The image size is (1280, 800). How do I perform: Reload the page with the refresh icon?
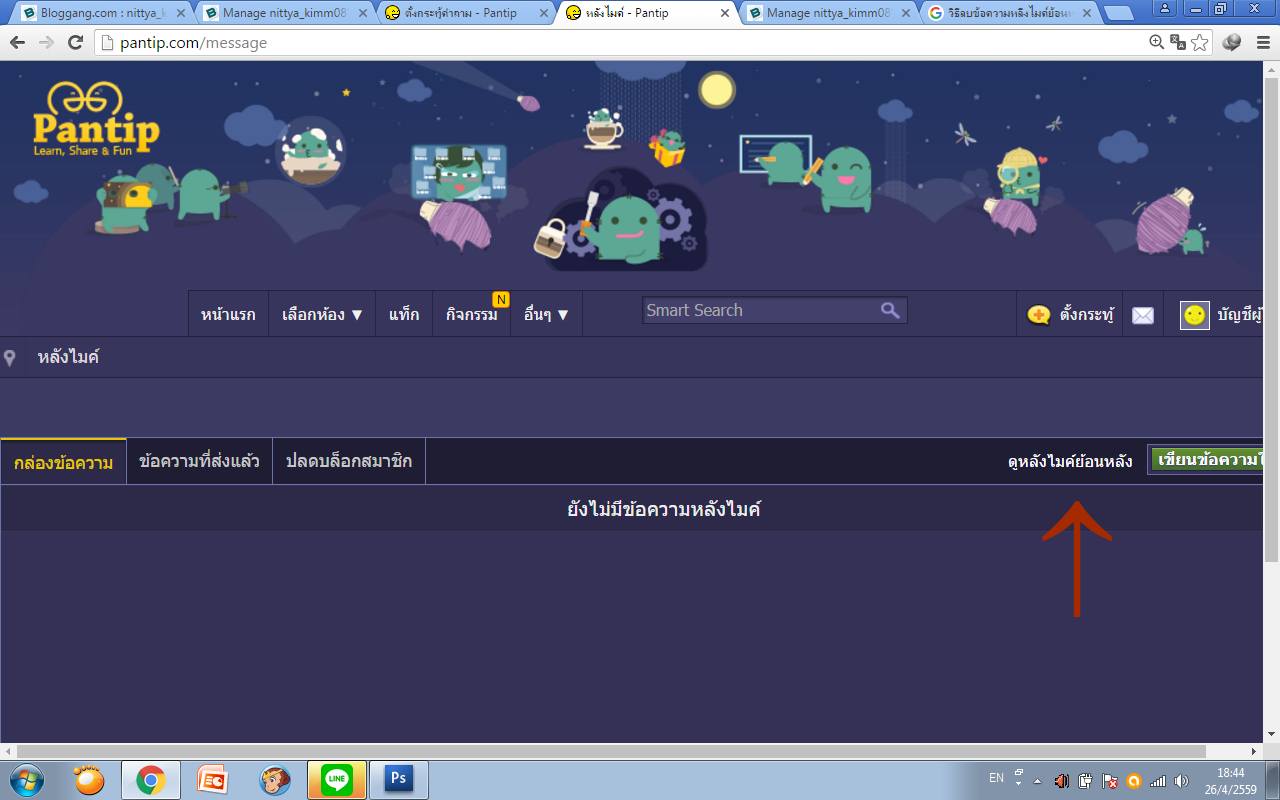click(x=75, y=42)
